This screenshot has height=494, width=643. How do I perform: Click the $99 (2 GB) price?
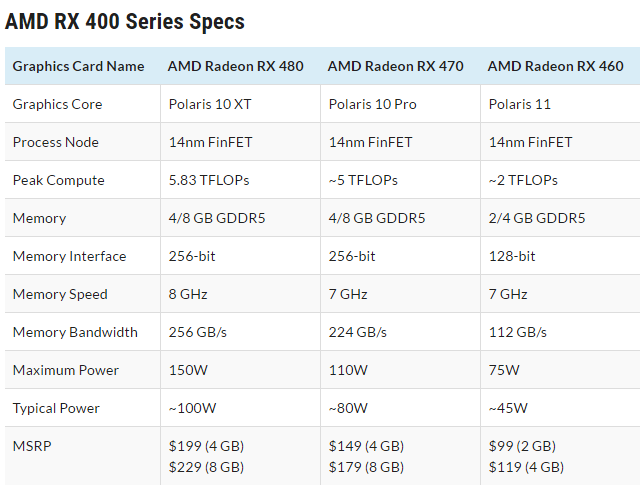pyautogui.click(x=522, y=446)
